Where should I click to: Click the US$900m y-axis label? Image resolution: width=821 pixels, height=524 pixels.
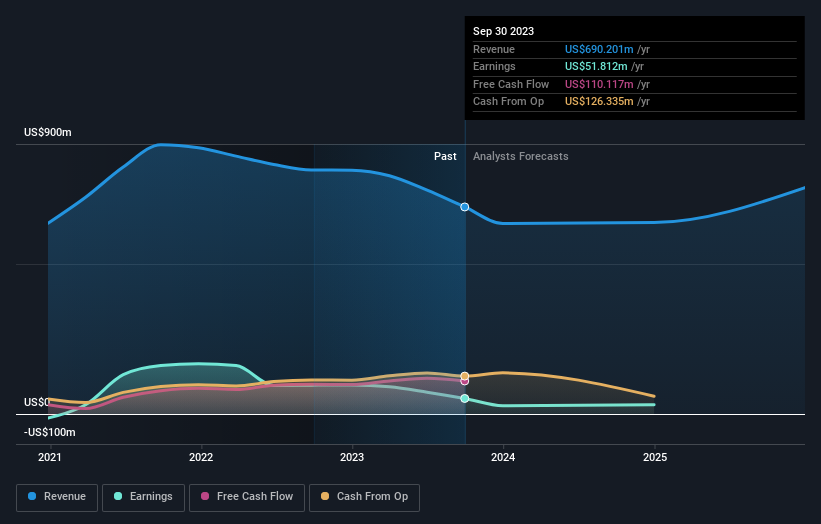click(48, 132)
